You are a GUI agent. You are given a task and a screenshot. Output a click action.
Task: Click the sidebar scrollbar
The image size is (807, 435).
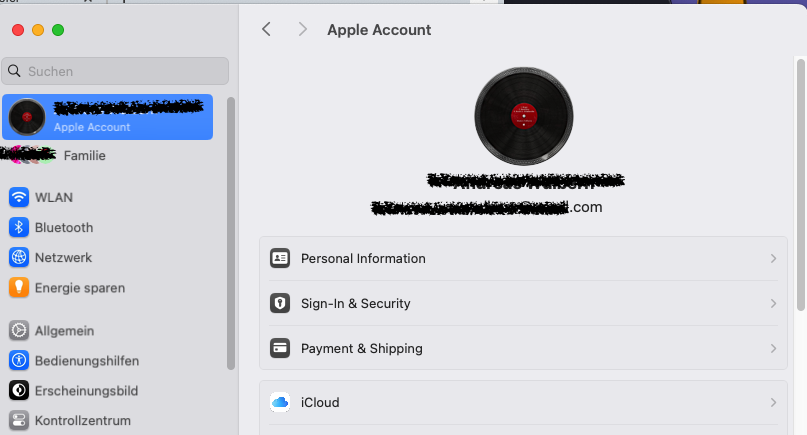(231, 233)
